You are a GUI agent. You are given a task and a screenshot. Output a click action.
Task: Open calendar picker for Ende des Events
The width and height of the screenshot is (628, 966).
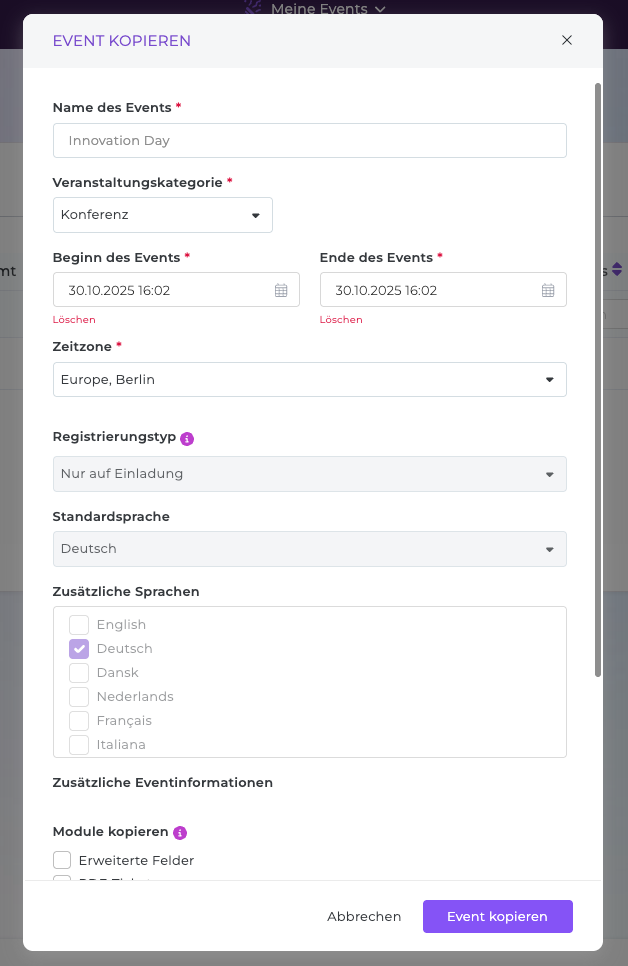point(548,290)
